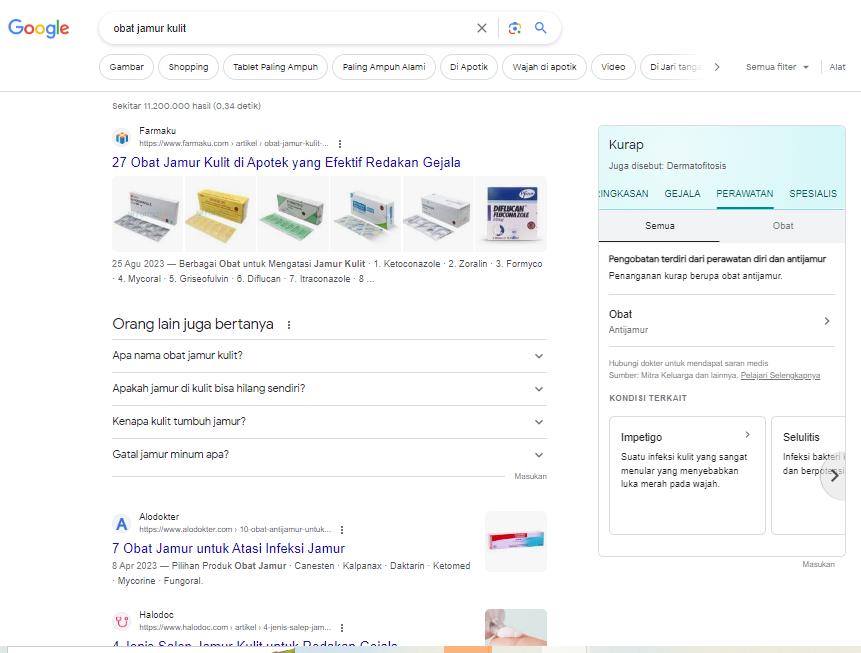Open the yellow medicine box thumbnail
Viewport: 861px width, 653px height.
click(220, 214)
